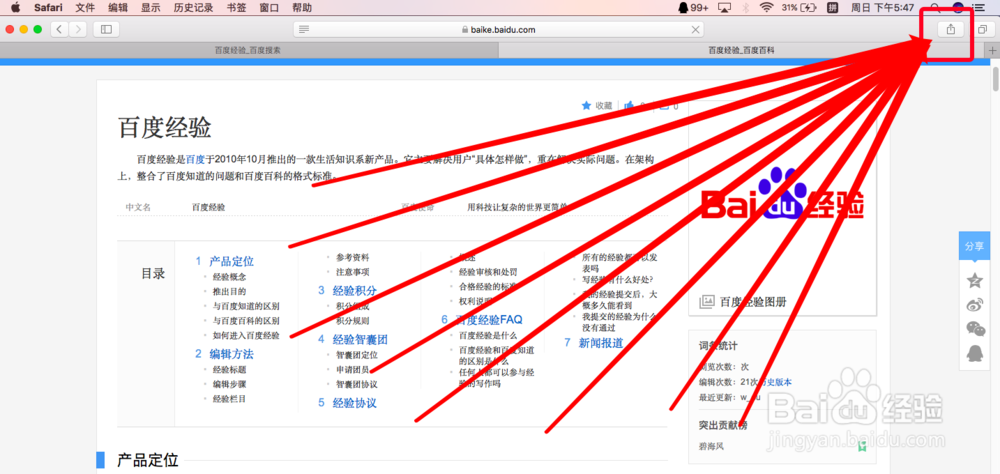Show Reader view icon in address bar
1000x474 pixels.
pyautogui.click(x=305, y=29)
